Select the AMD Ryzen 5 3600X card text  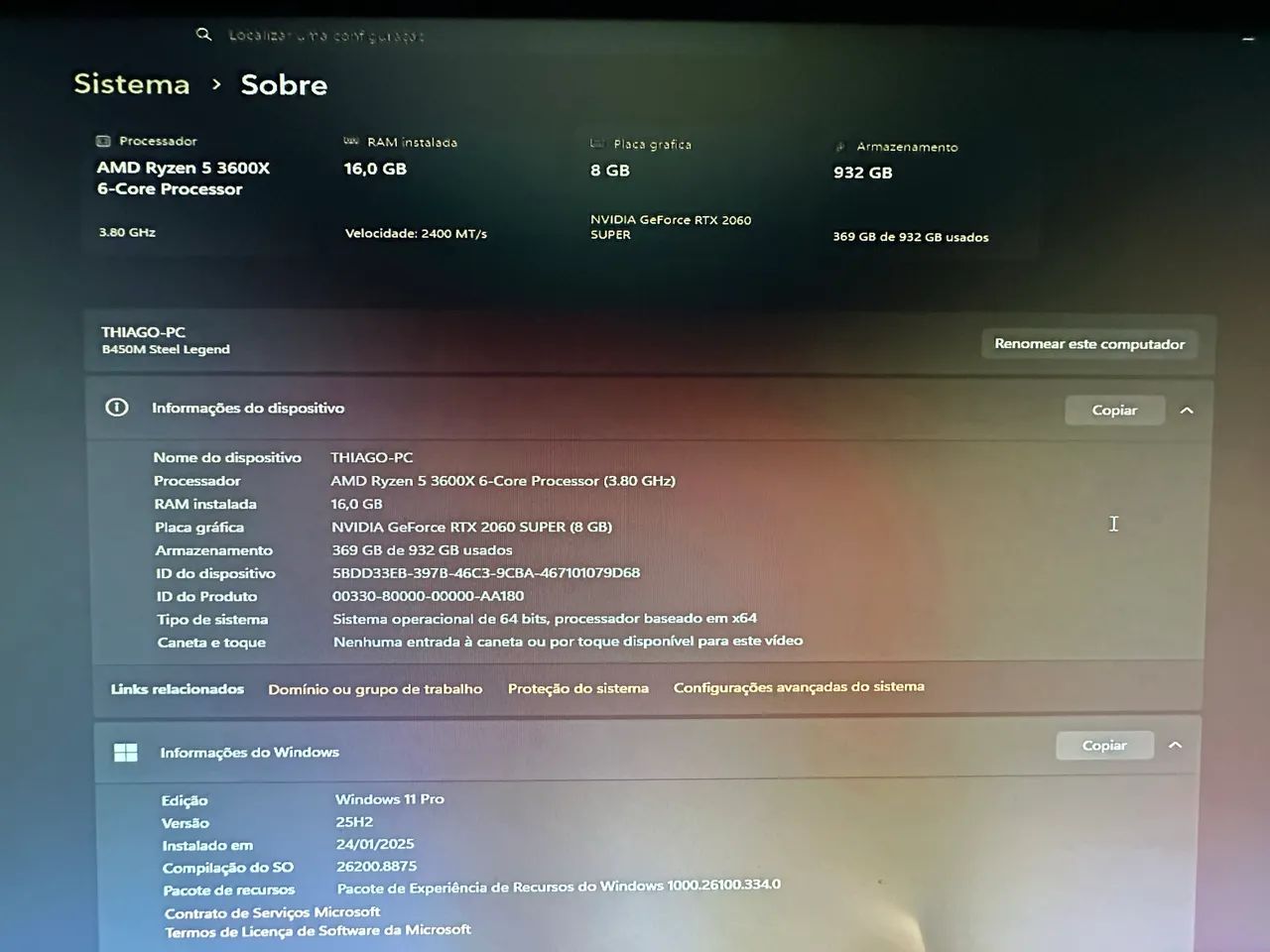(x=184, y=178)
